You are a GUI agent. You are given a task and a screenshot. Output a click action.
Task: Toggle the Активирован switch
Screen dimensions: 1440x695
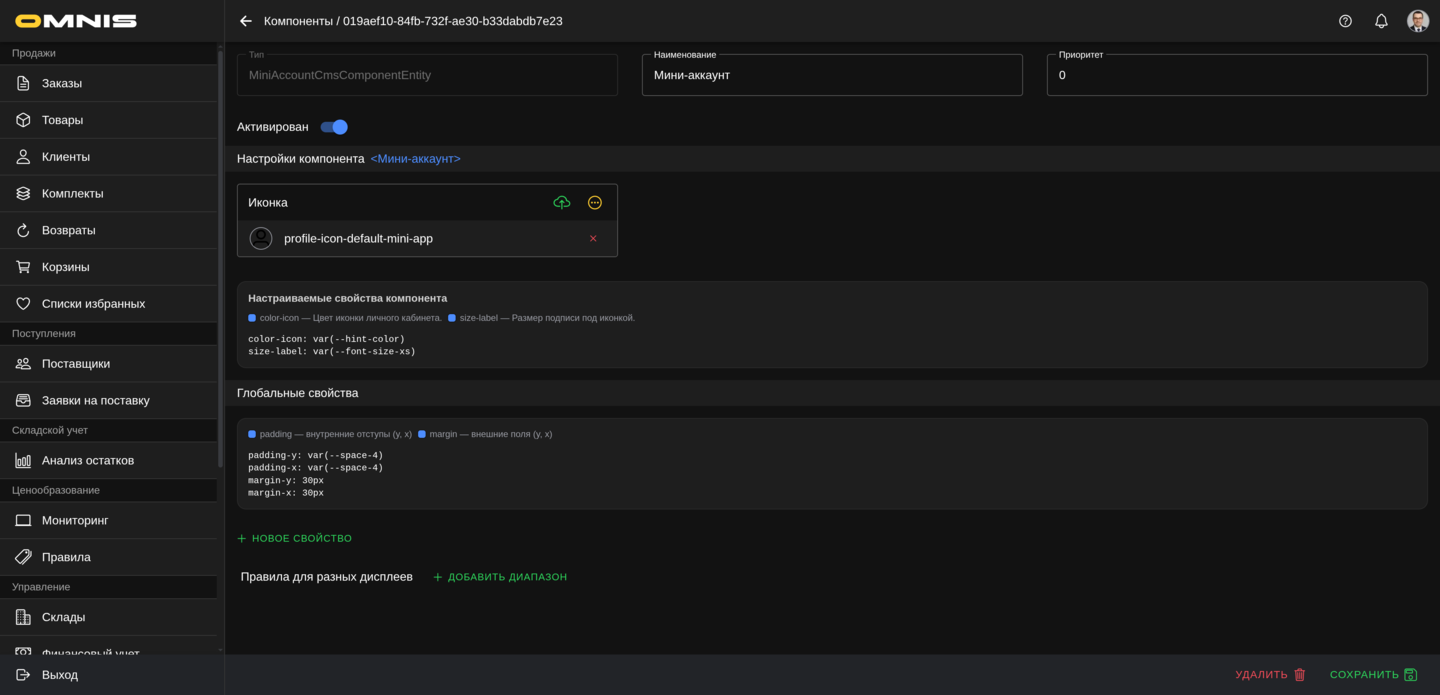coord(334,127)
